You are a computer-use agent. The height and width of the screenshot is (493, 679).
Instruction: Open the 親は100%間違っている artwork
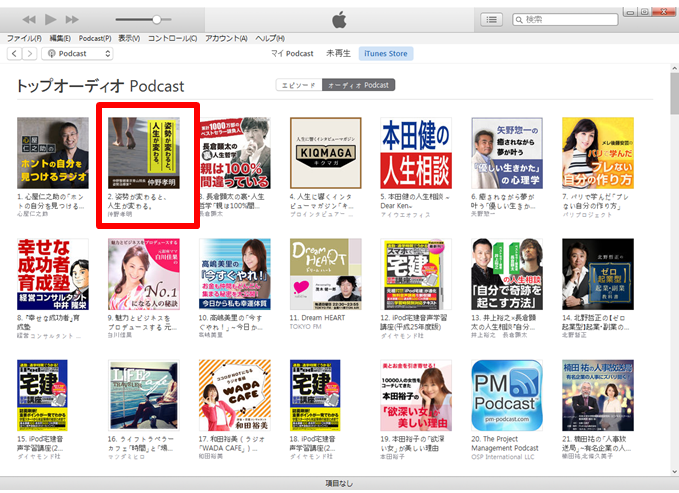point(235,153)
